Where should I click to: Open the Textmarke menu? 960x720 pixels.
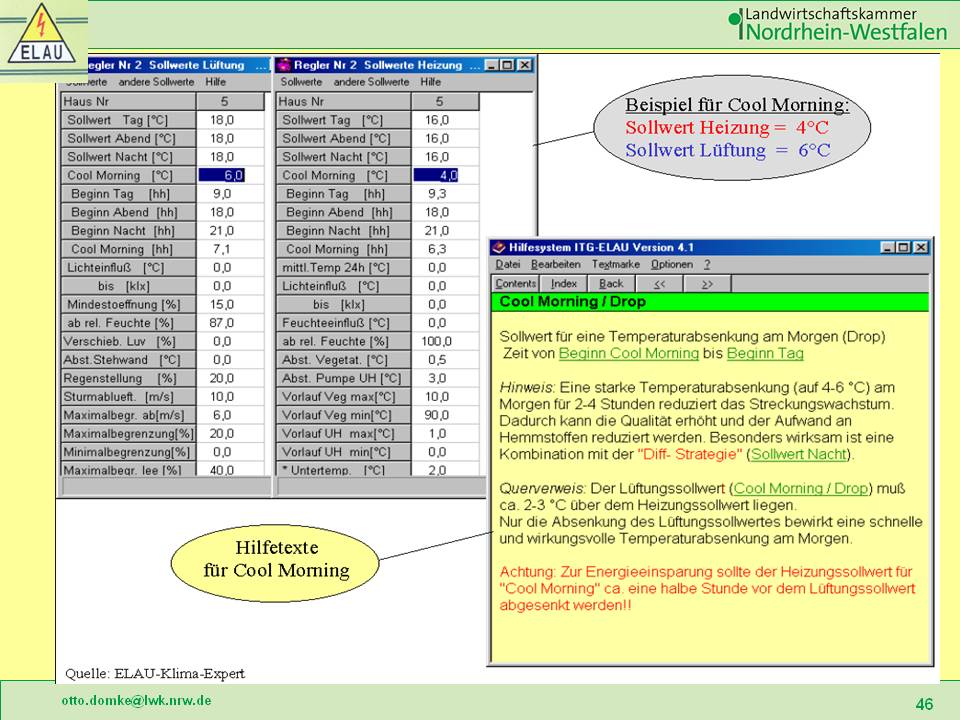coord(615,265)
